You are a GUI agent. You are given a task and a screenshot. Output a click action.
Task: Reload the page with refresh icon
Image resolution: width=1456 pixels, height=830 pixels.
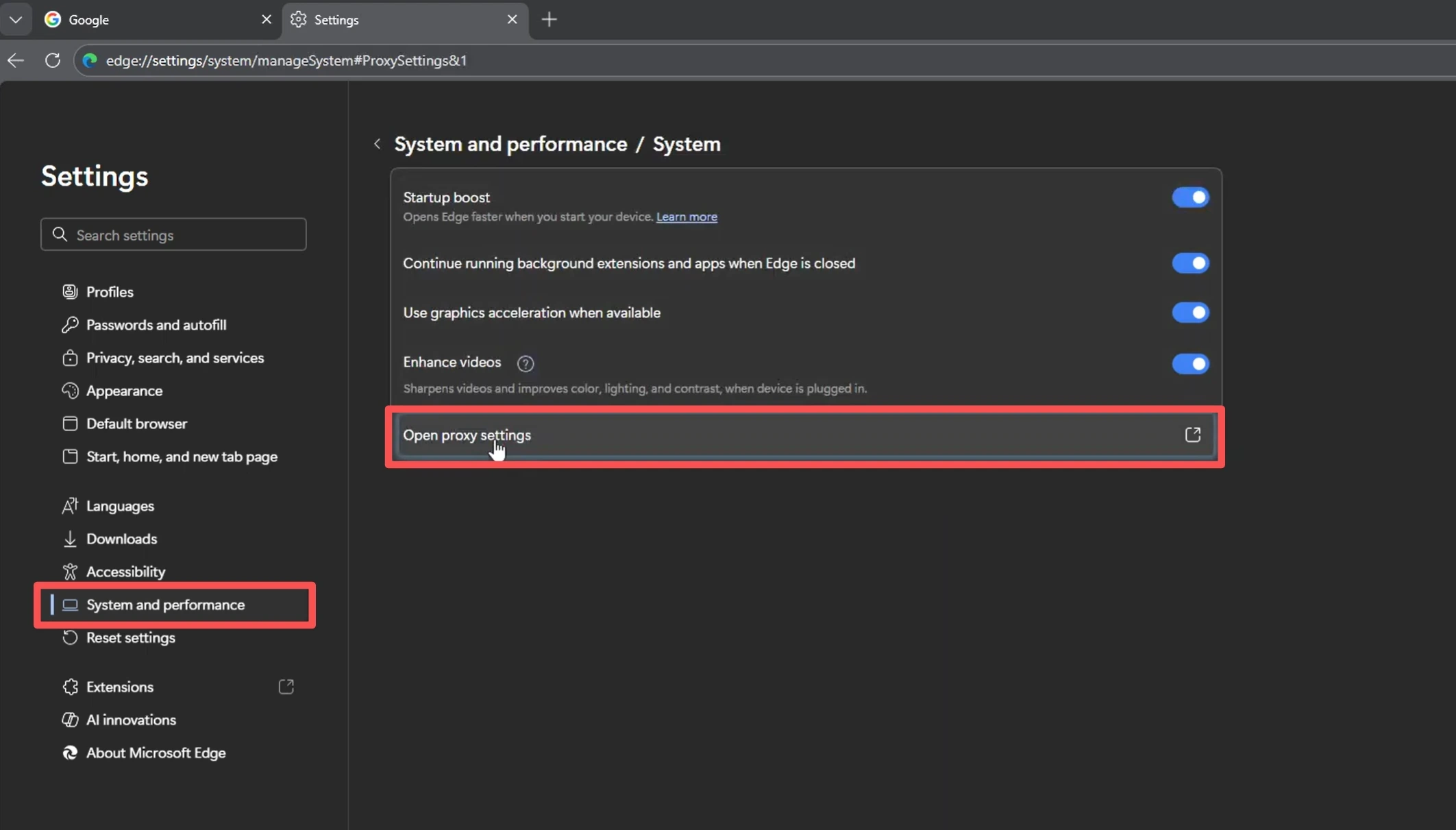53,60
